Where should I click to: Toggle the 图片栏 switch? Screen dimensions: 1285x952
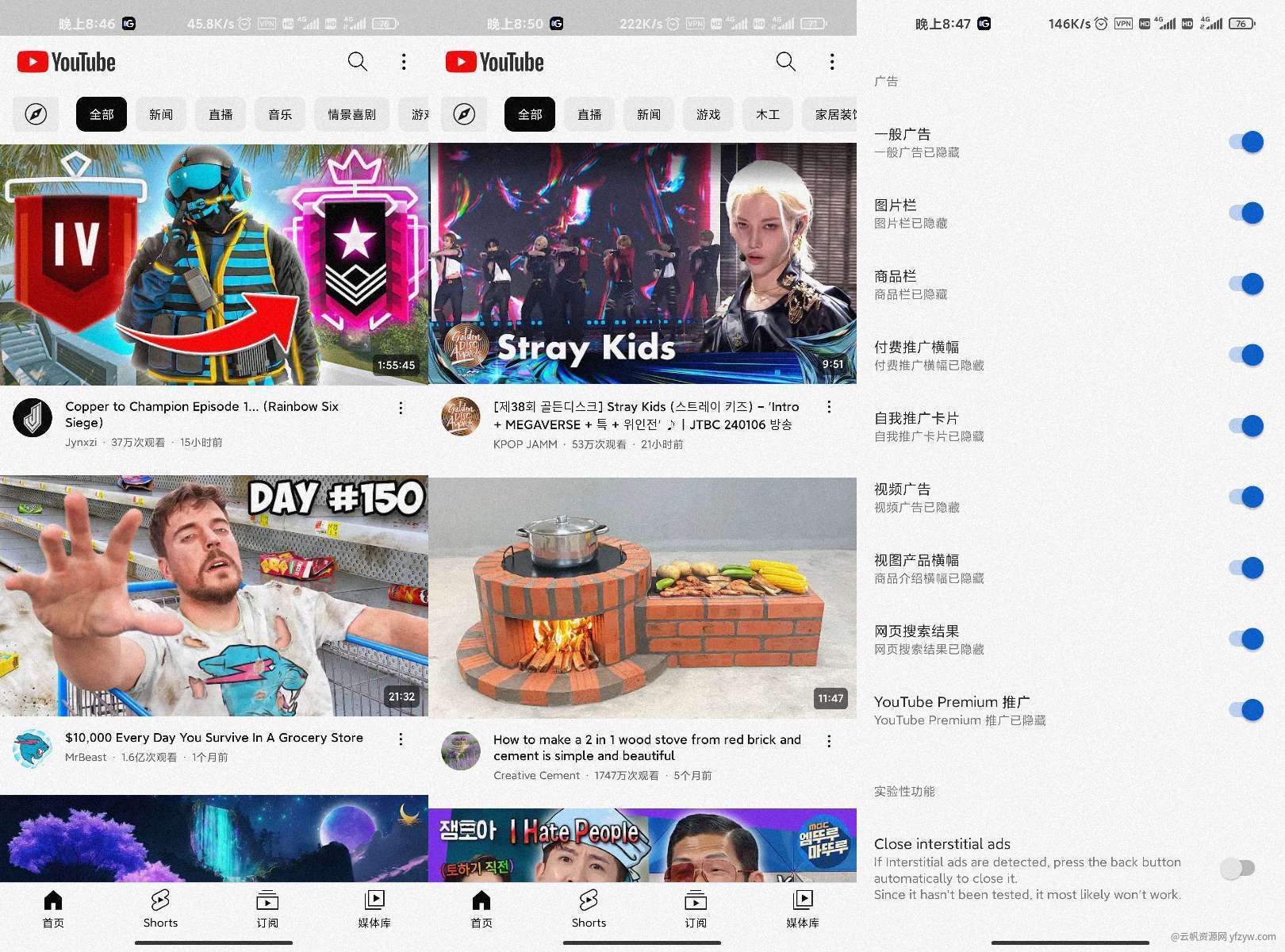pos(1245,213)
